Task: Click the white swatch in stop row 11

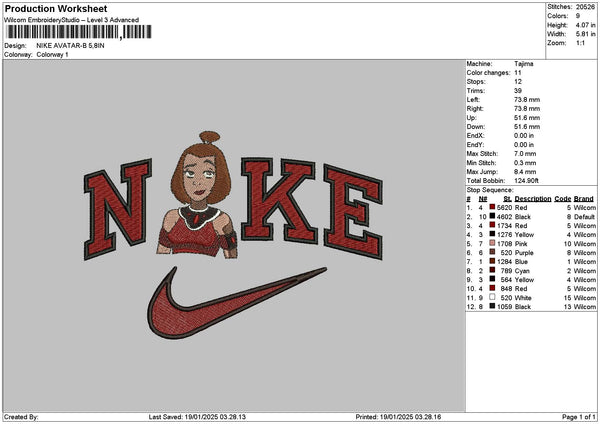Action: pyautogui.click(x=492, y=297)
